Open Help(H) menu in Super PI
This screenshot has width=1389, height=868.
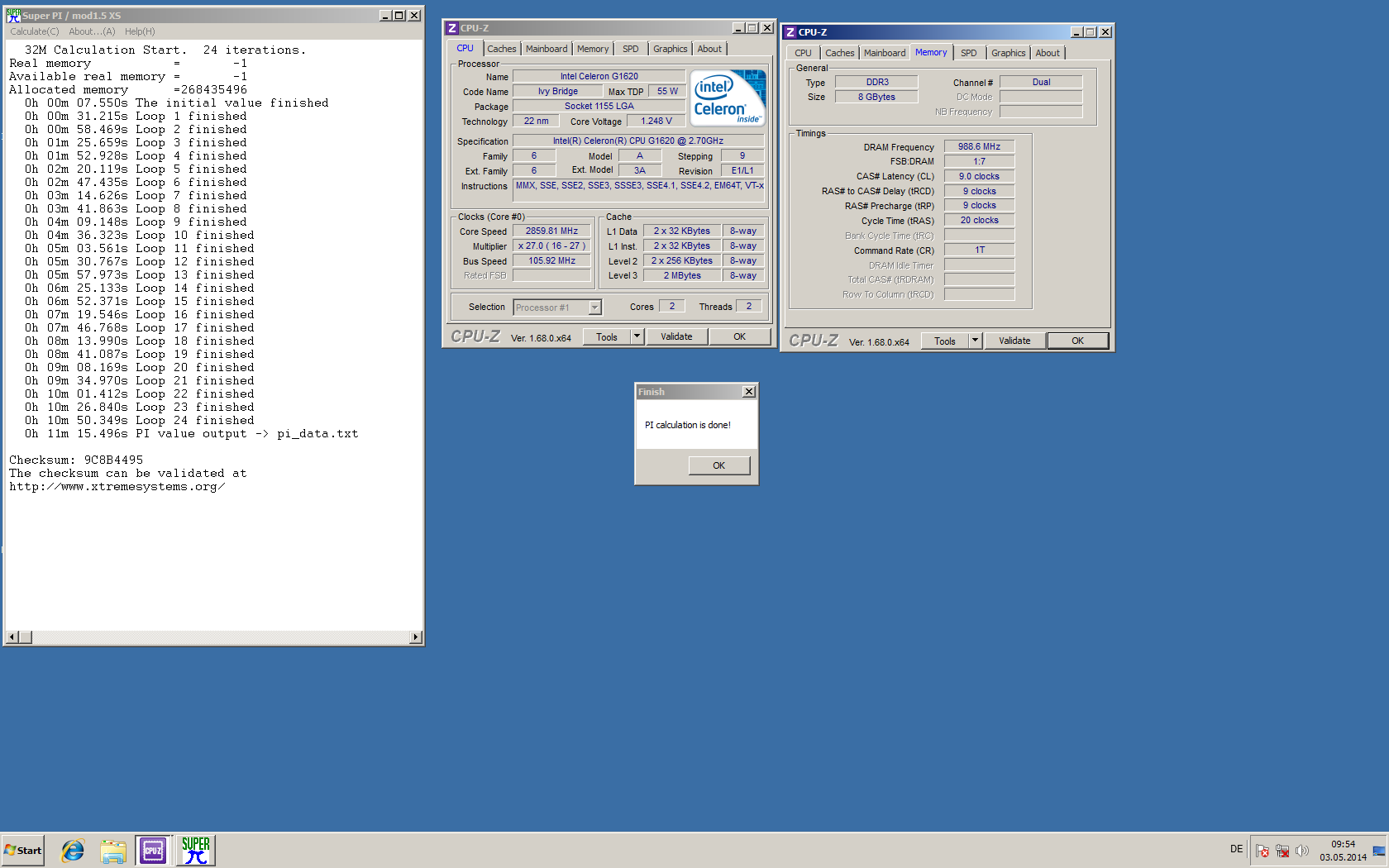click(140, 31)
